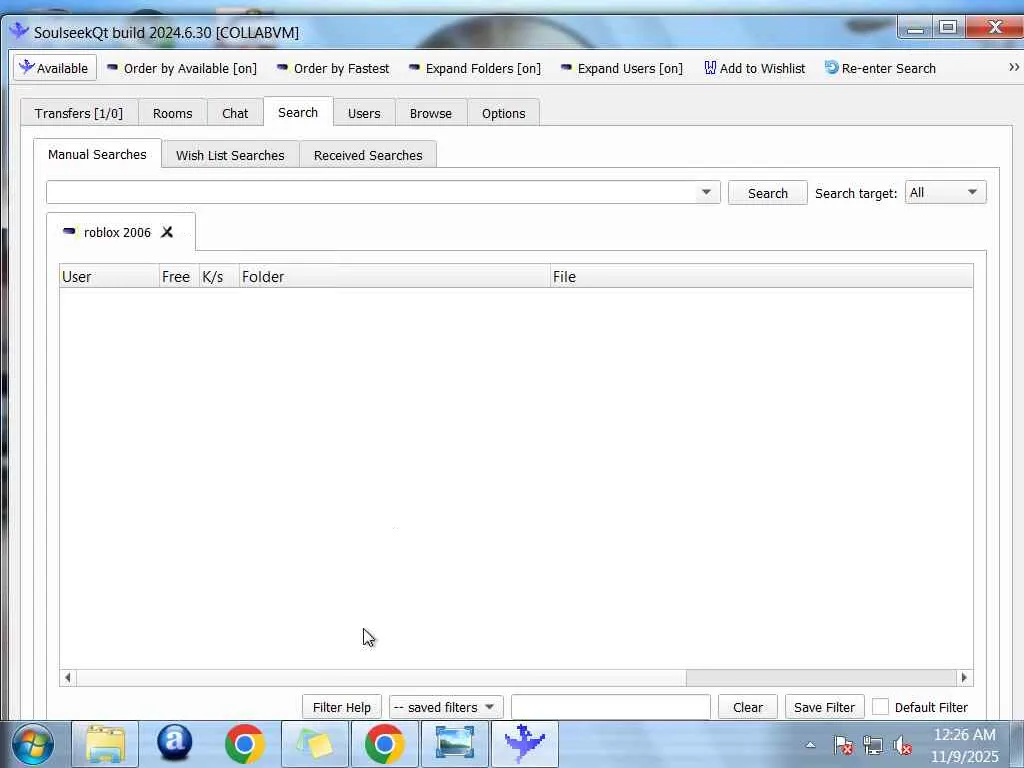Open the picture viewer taskbar icon
Screen dimensions: 1024x768
455,744
